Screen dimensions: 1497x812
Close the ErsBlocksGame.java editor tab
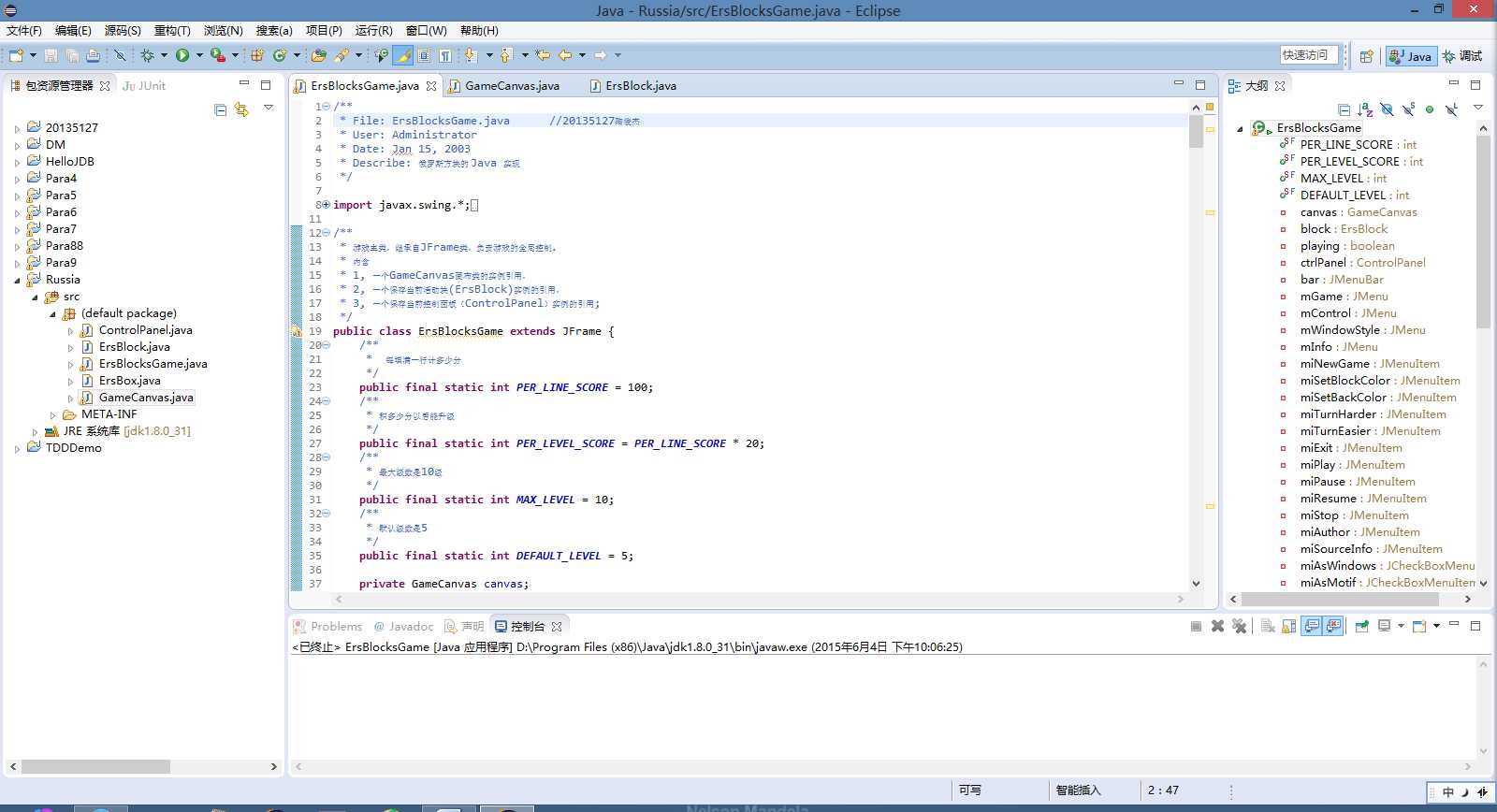(x=431, y=86)
